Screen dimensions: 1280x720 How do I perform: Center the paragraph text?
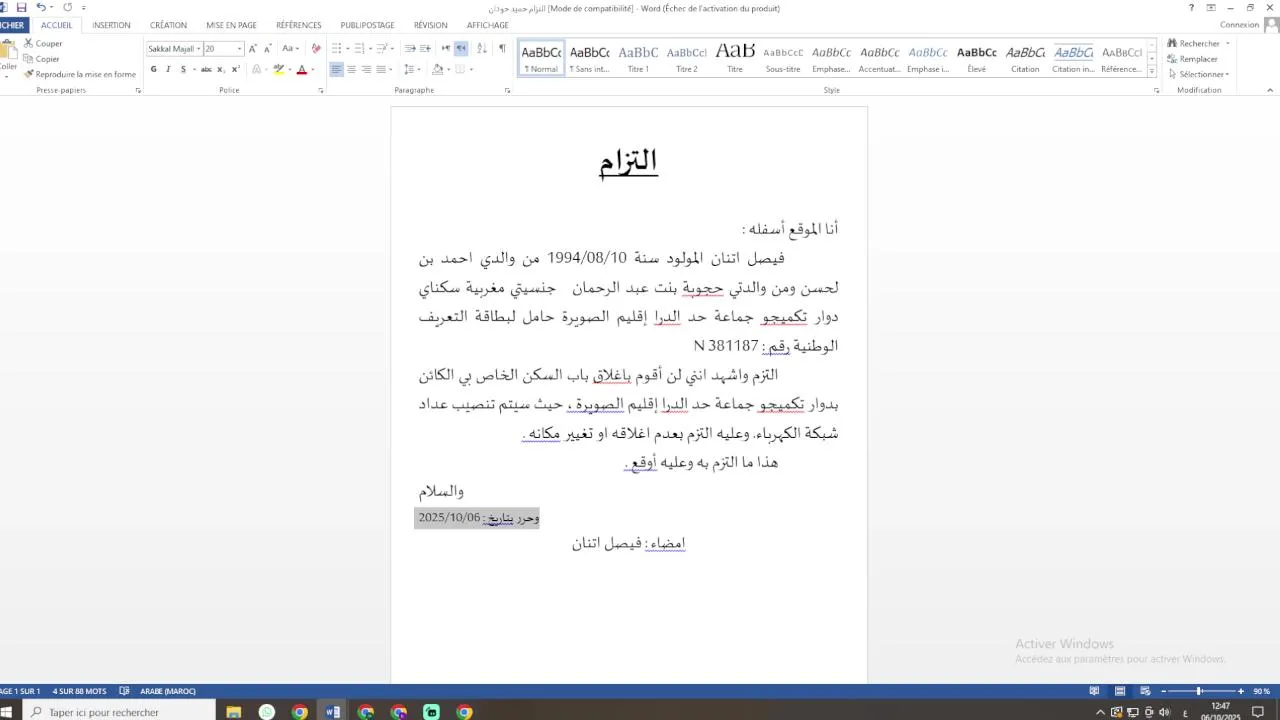[351, 69]
